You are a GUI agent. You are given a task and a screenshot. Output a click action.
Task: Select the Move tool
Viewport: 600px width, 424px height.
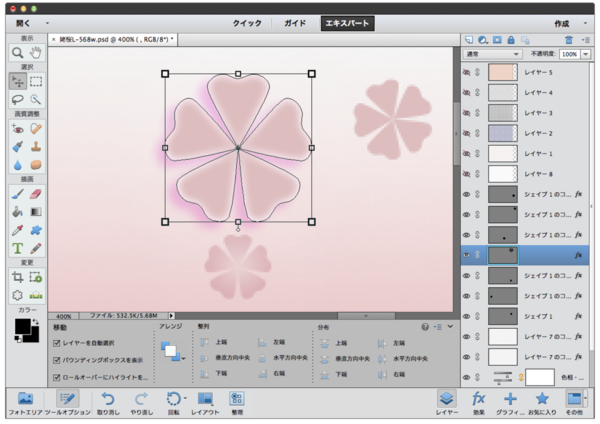pos(18,81)
